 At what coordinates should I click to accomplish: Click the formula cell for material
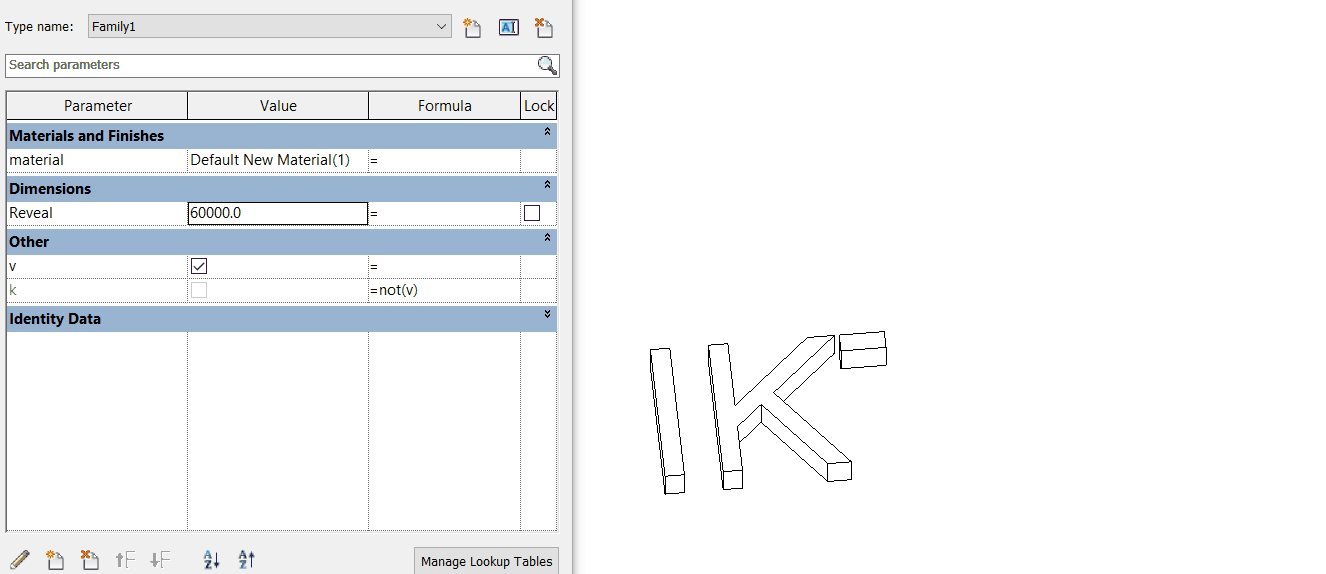(444, 160)
